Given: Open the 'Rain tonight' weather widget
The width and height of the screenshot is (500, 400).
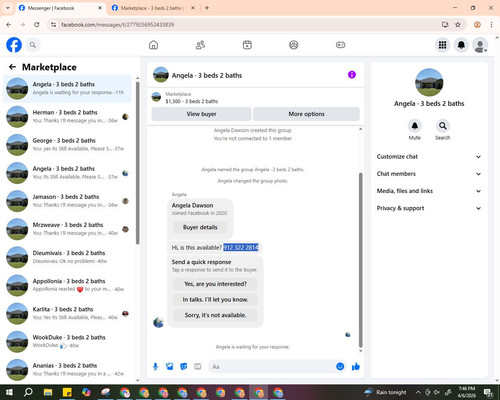Looking at the screenshot, I should click(x=386, y=392).
